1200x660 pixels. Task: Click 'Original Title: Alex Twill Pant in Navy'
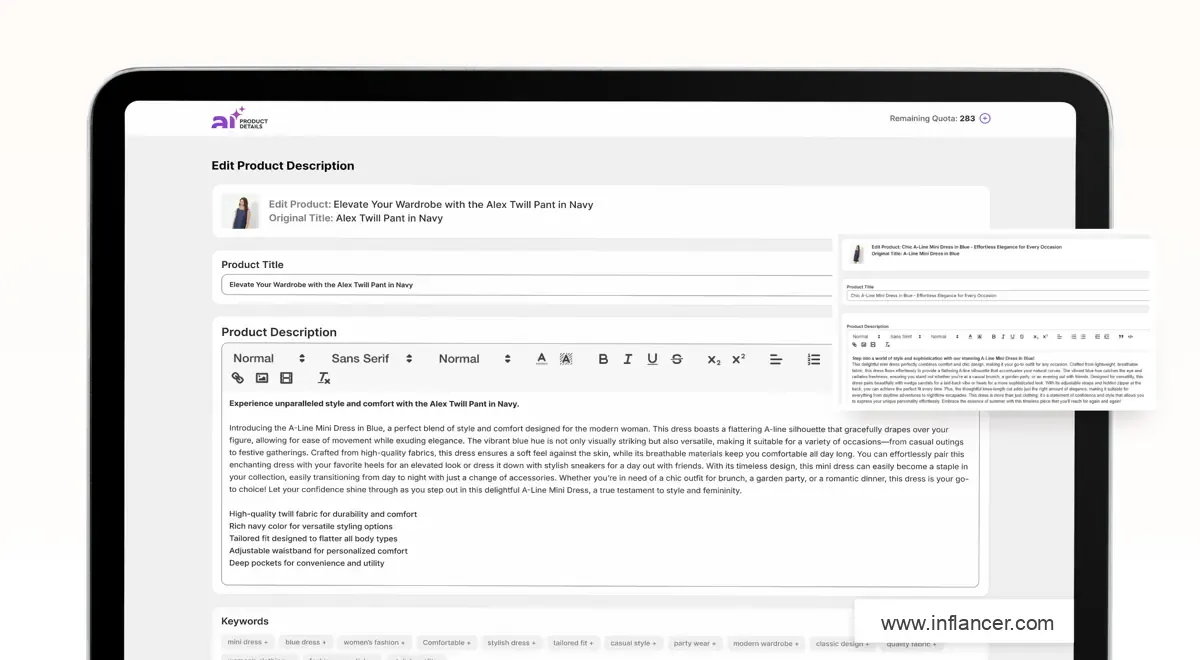point(356,218)
